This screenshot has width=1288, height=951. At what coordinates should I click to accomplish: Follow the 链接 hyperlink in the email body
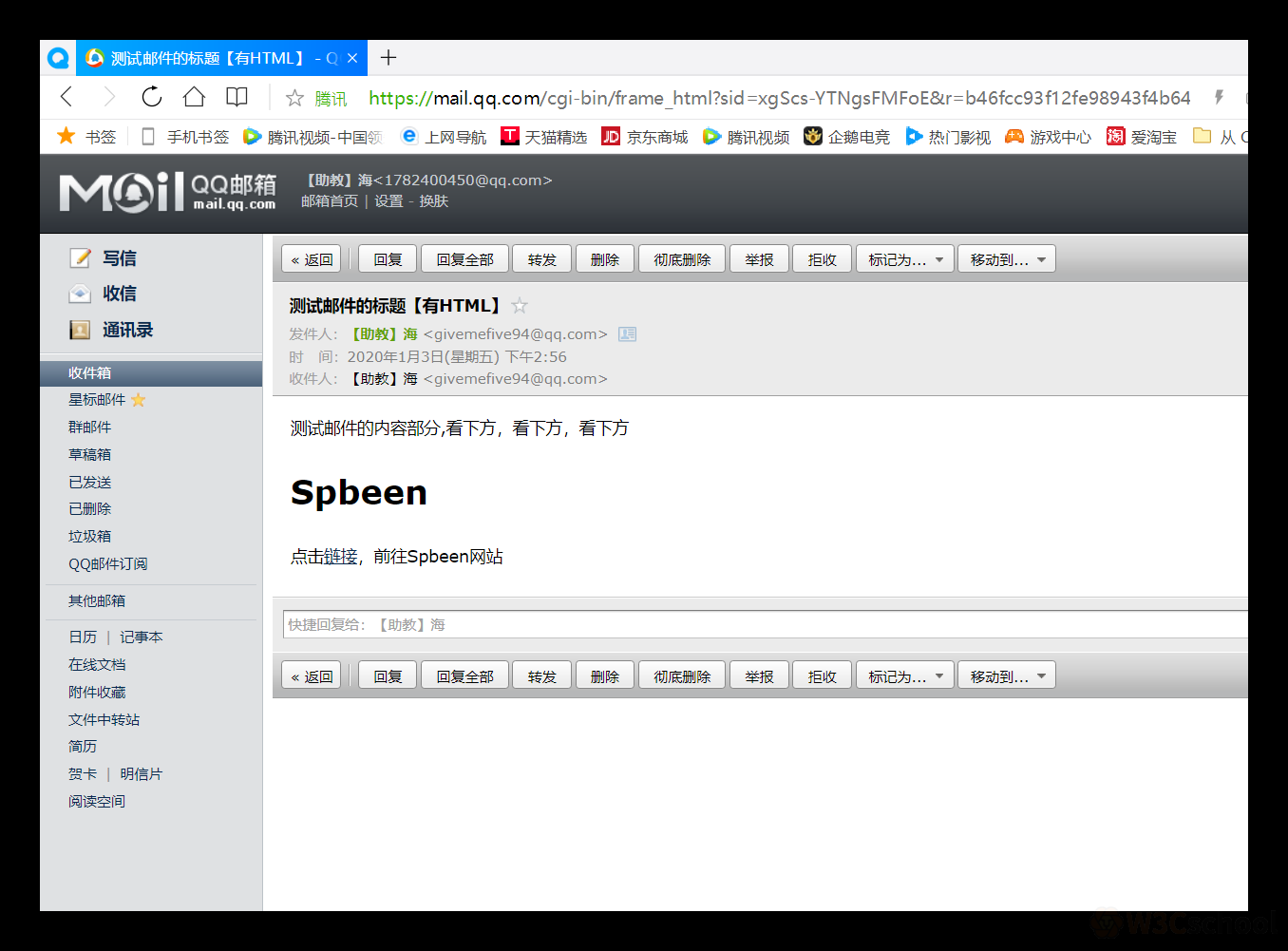(341, 557)
